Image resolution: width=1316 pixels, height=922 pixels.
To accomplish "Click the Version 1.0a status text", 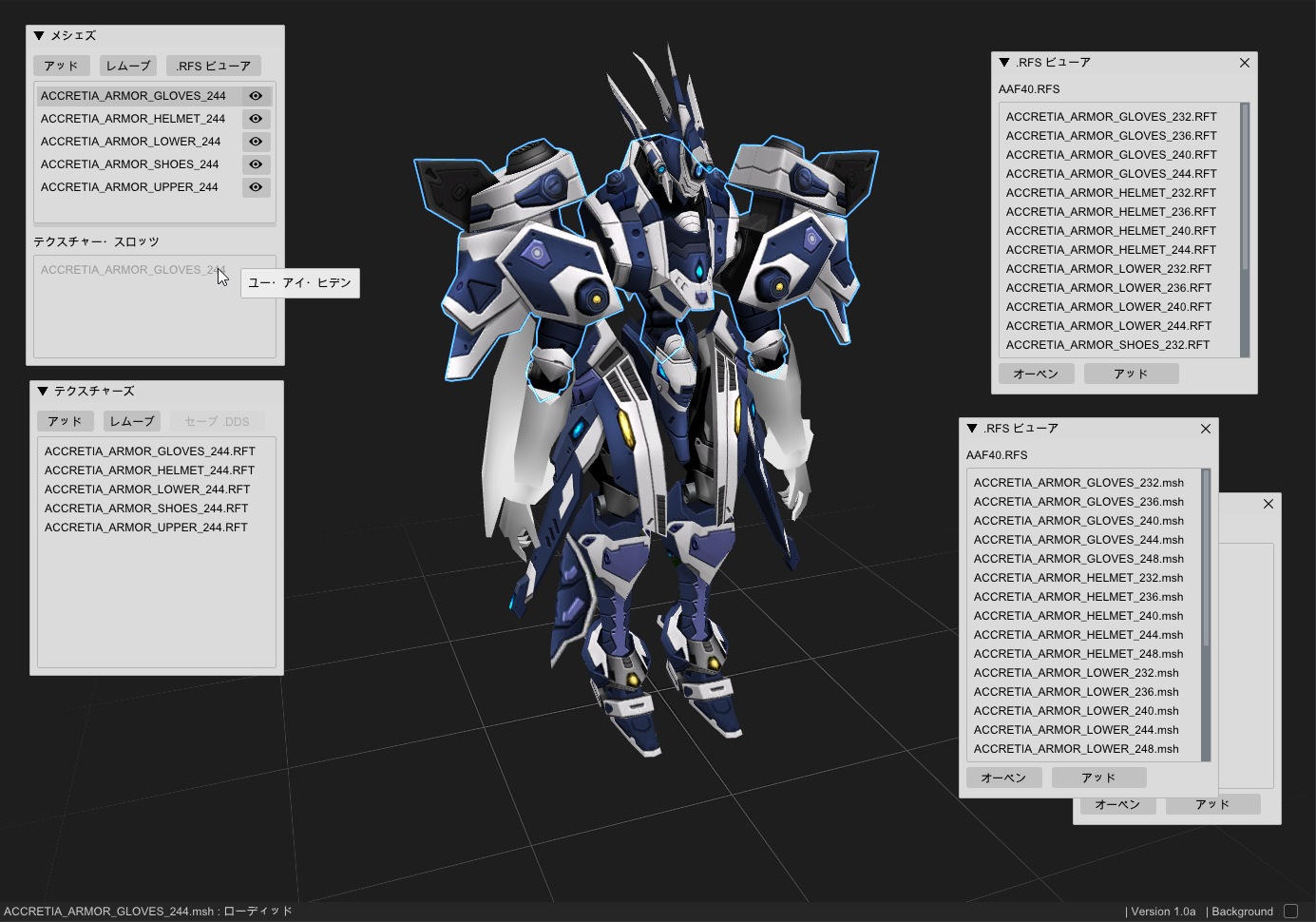I will (x=1163, y=912).
